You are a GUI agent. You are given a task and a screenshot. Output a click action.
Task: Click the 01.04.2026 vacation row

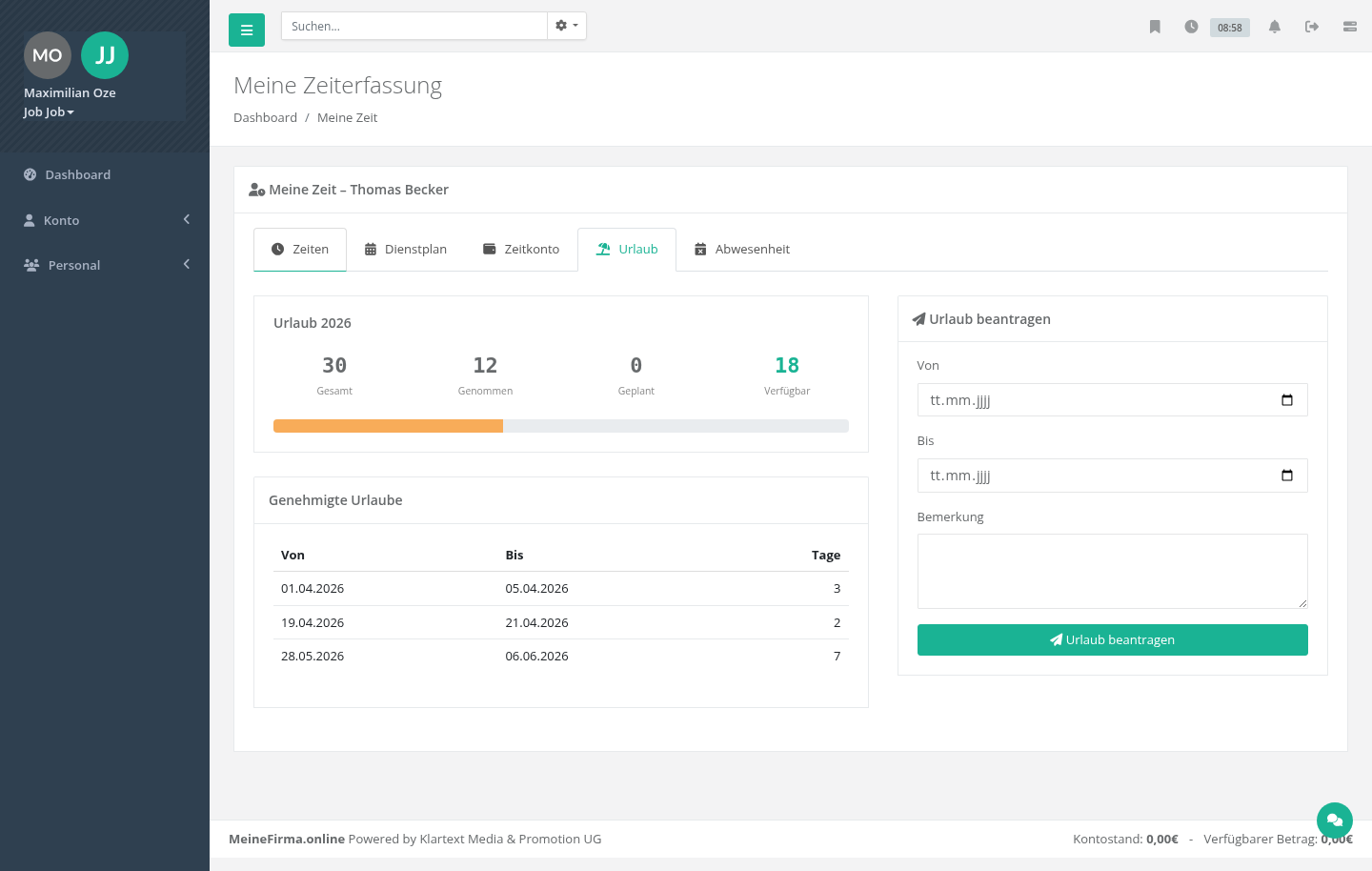tap(561, 588)
